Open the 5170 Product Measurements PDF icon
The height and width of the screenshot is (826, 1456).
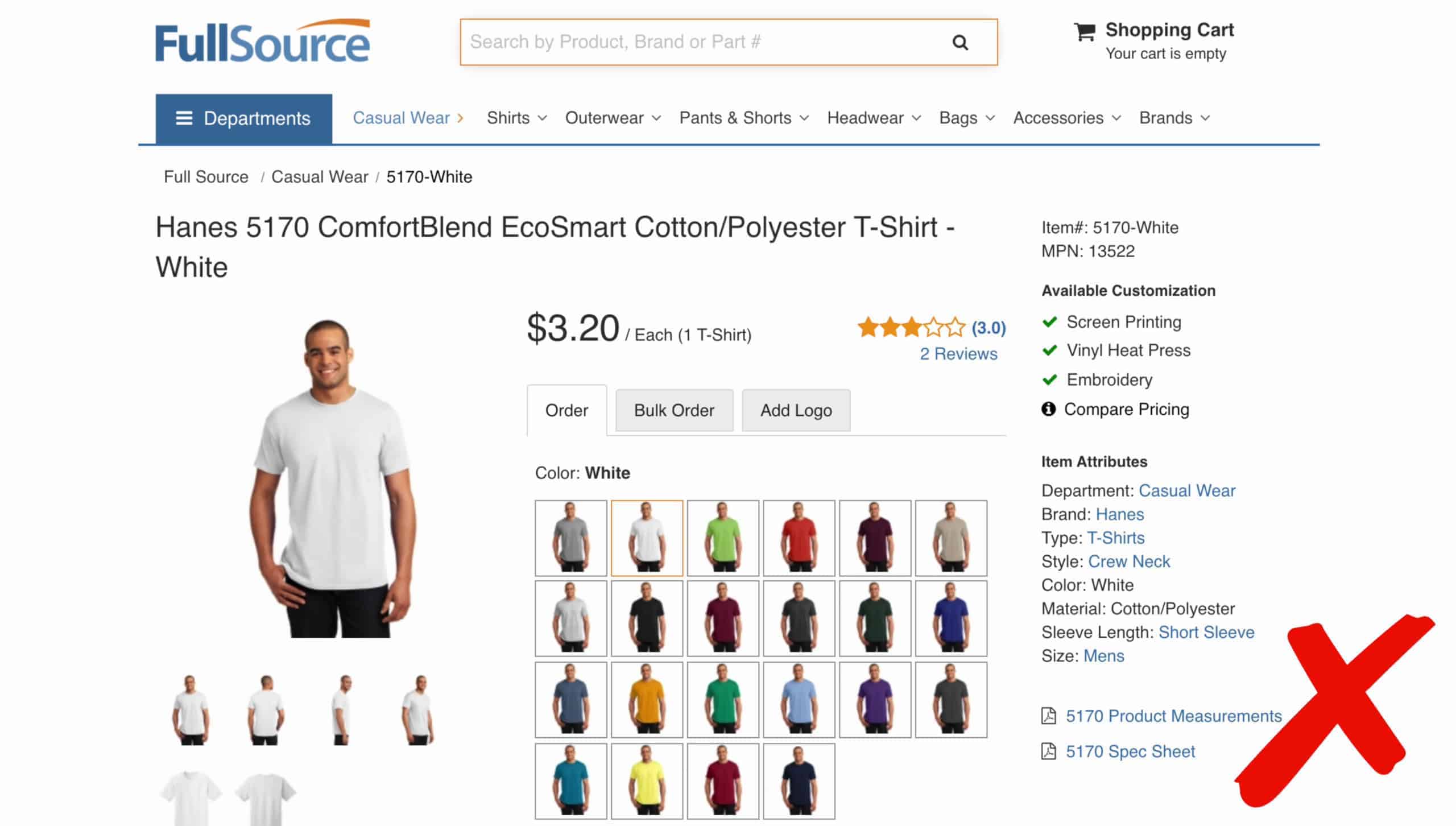[x=1048, y=716]
